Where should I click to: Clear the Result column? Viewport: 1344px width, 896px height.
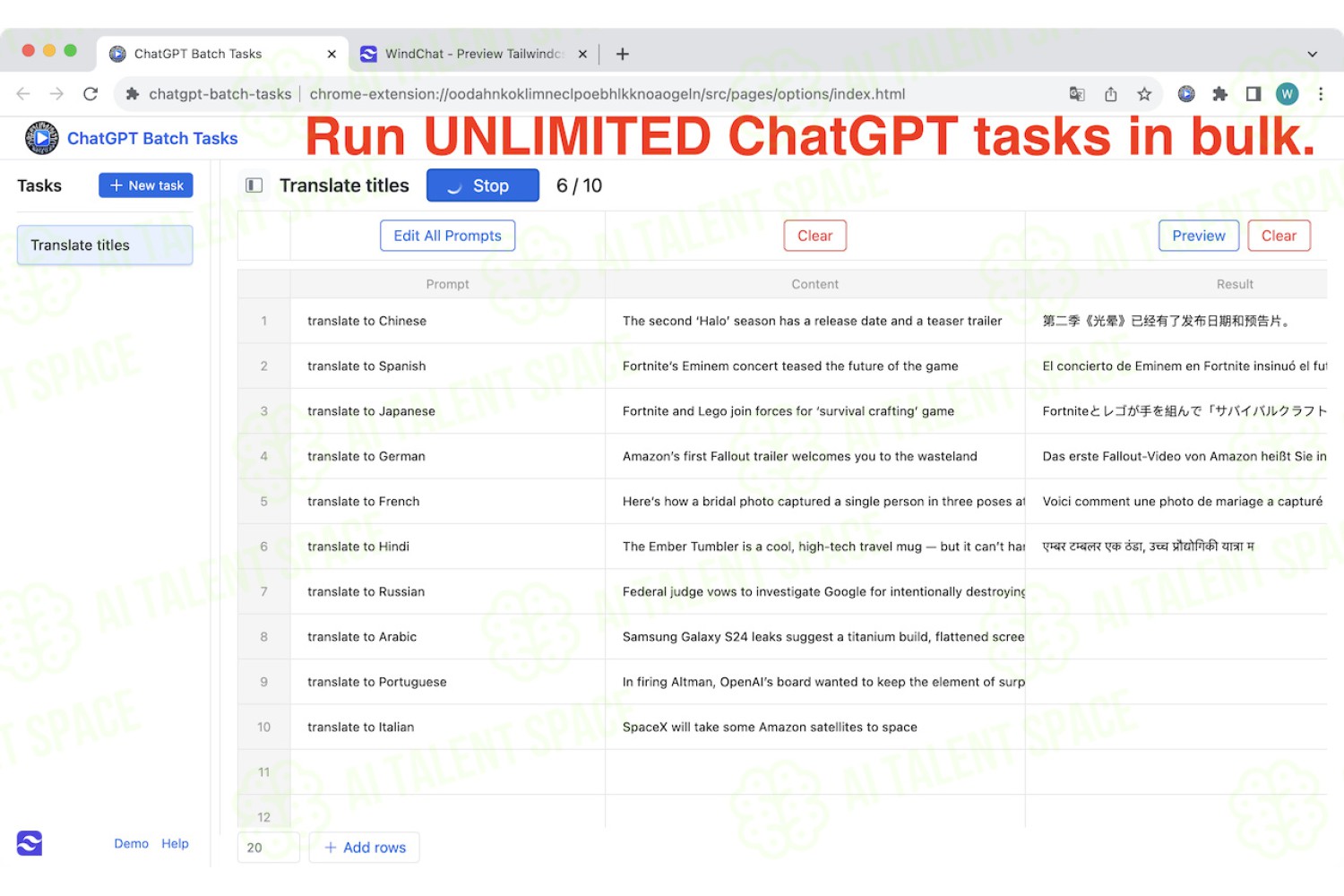1279,236
